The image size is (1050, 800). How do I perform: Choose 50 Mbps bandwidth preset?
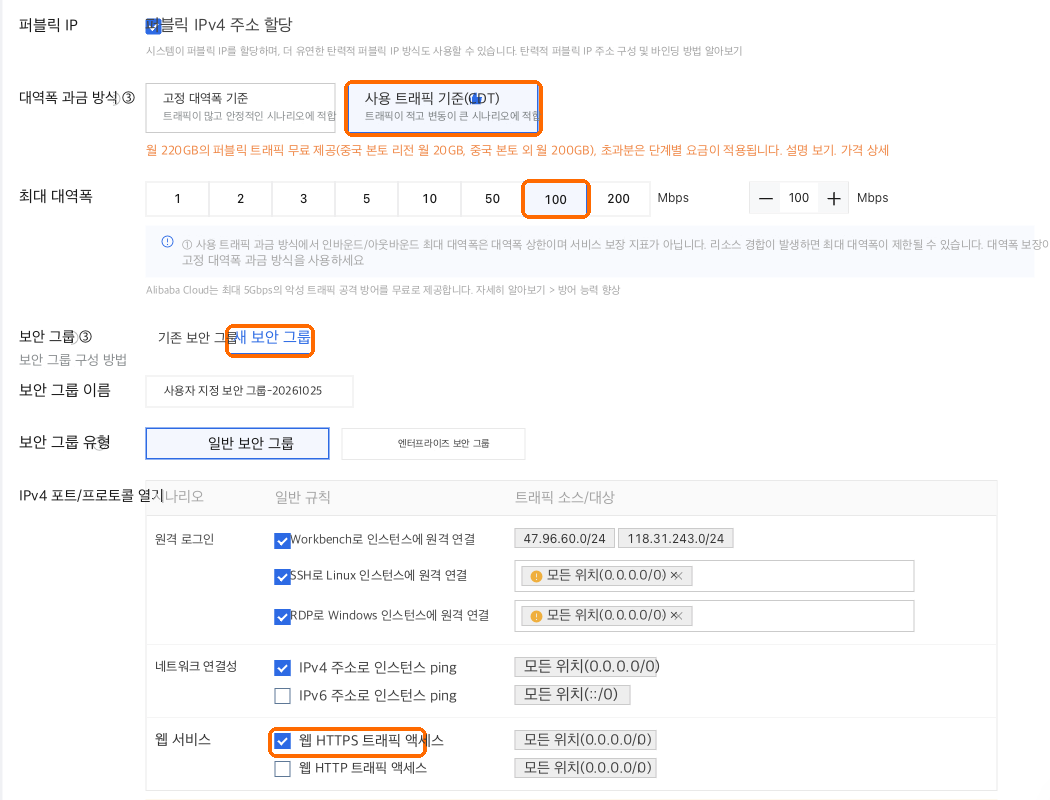(x=492, y=198)
